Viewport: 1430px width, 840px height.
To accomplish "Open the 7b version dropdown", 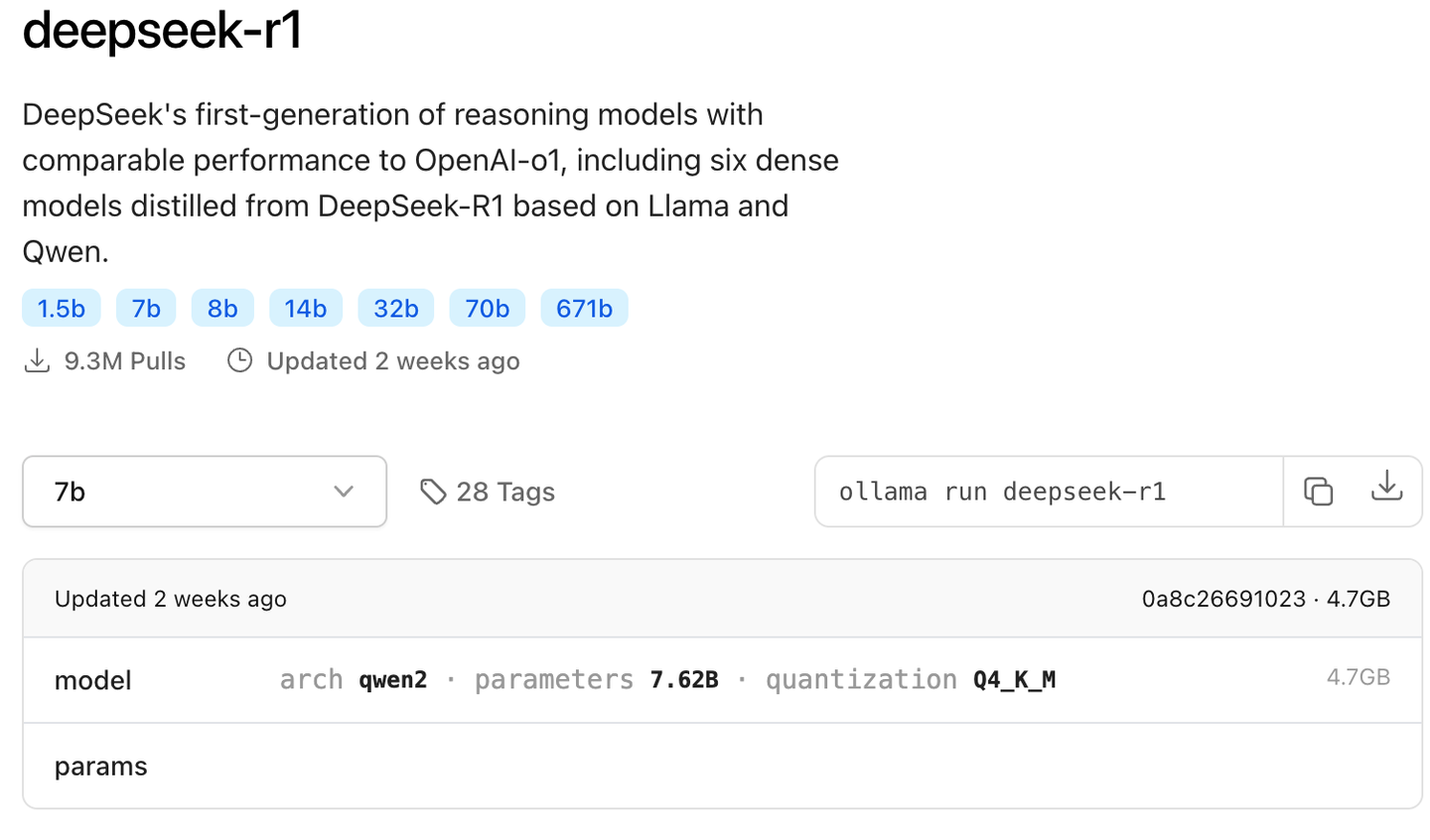I will [205, 491].
